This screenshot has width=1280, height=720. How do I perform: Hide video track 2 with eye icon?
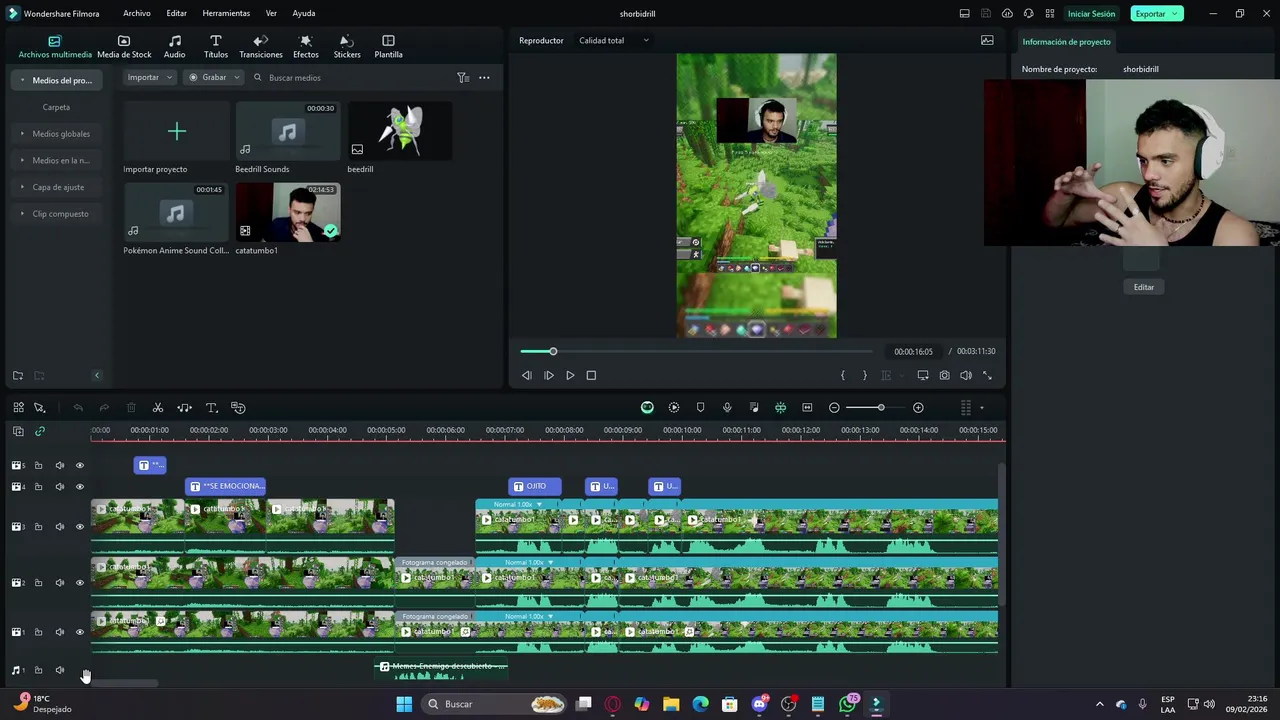pos(80,583)
